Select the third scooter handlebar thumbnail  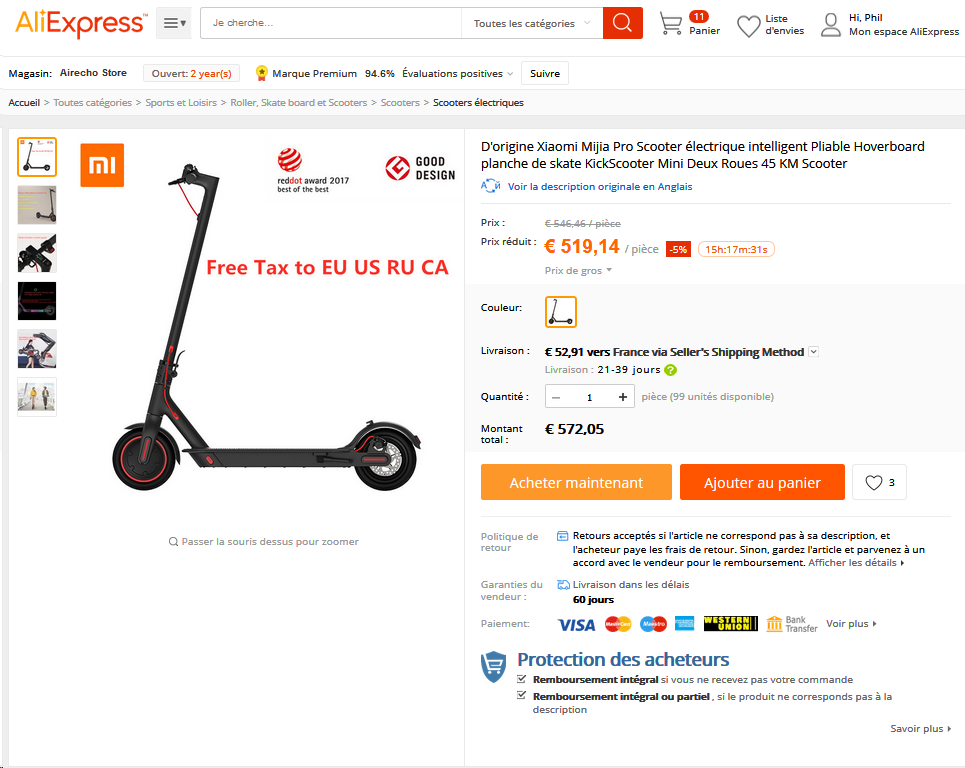click(x=37, y=253)
